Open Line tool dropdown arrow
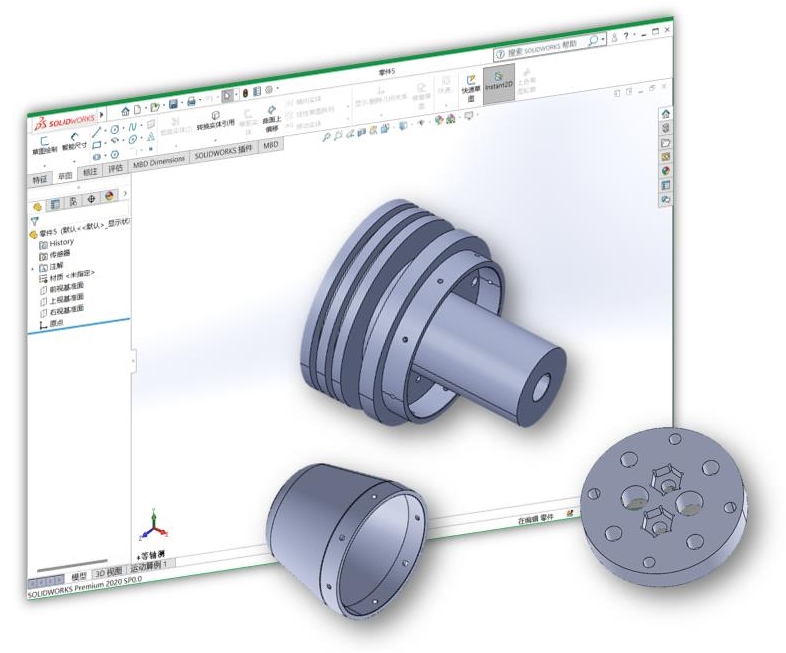This screenshot has height=653, width=786. point(105,131)
